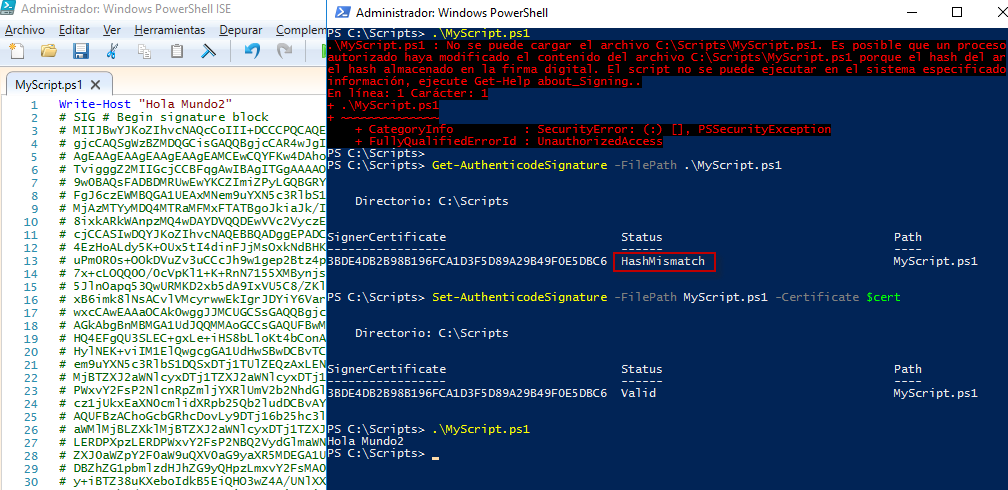Screen dimensions: 1008x490
Task: Click the Valid status value
Action: coord(638,393)
